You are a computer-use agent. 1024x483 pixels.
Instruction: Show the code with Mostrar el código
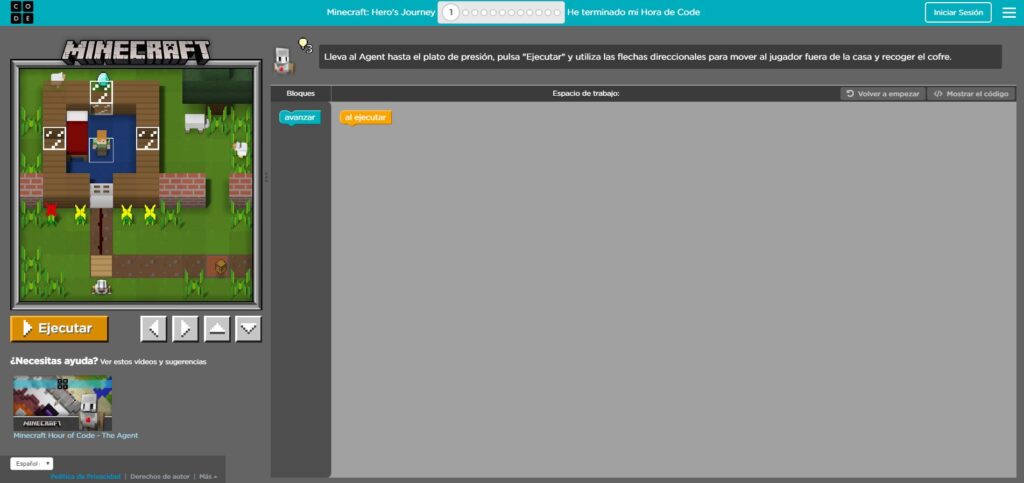point(970,94)
